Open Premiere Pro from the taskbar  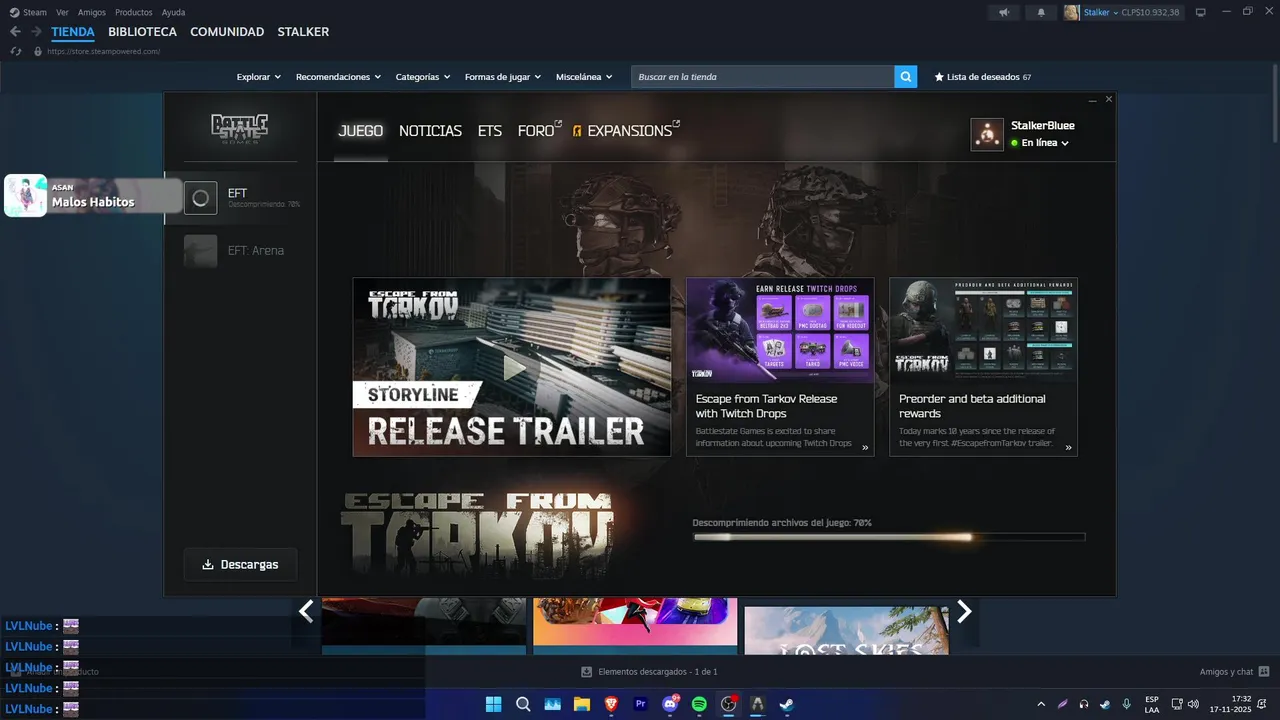click(x=641, y=704)
